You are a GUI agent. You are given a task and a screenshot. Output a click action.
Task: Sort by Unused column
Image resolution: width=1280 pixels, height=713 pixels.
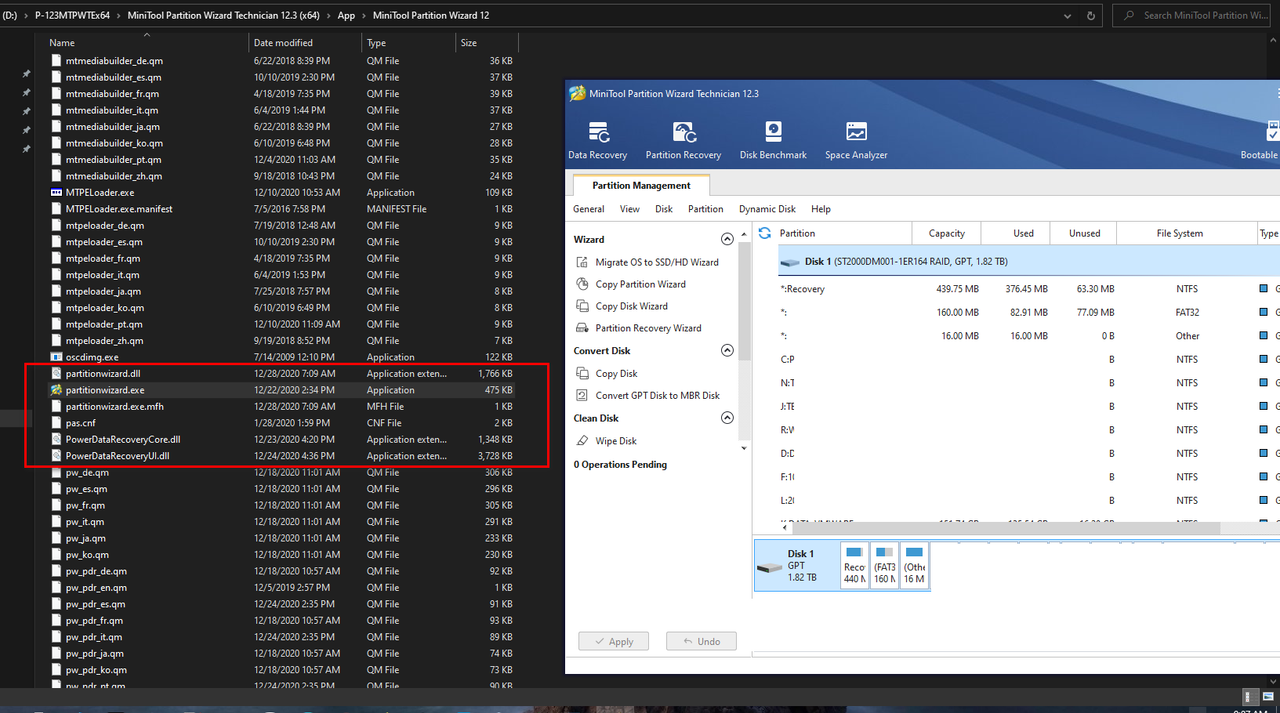[x=1083, y=233]
